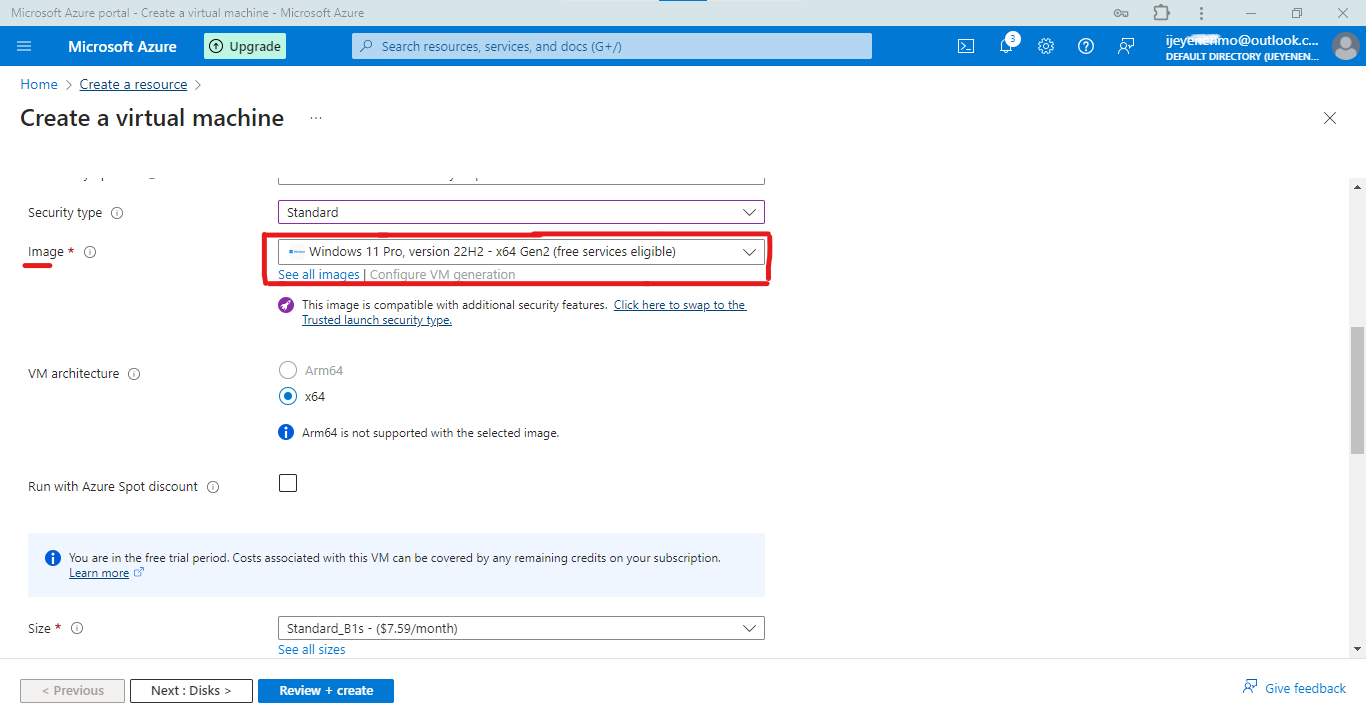
Task: Select the Arm64 radio button
Action: (x=288, y=370)
